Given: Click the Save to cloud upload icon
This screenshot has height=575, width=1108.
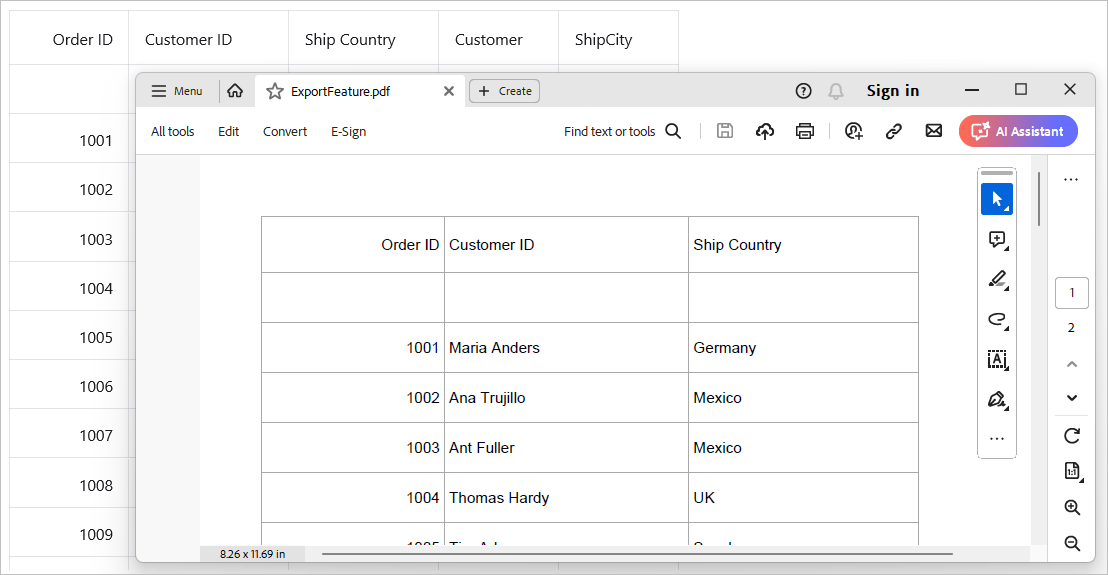Looking at the screenshot, I should [765, 131].
